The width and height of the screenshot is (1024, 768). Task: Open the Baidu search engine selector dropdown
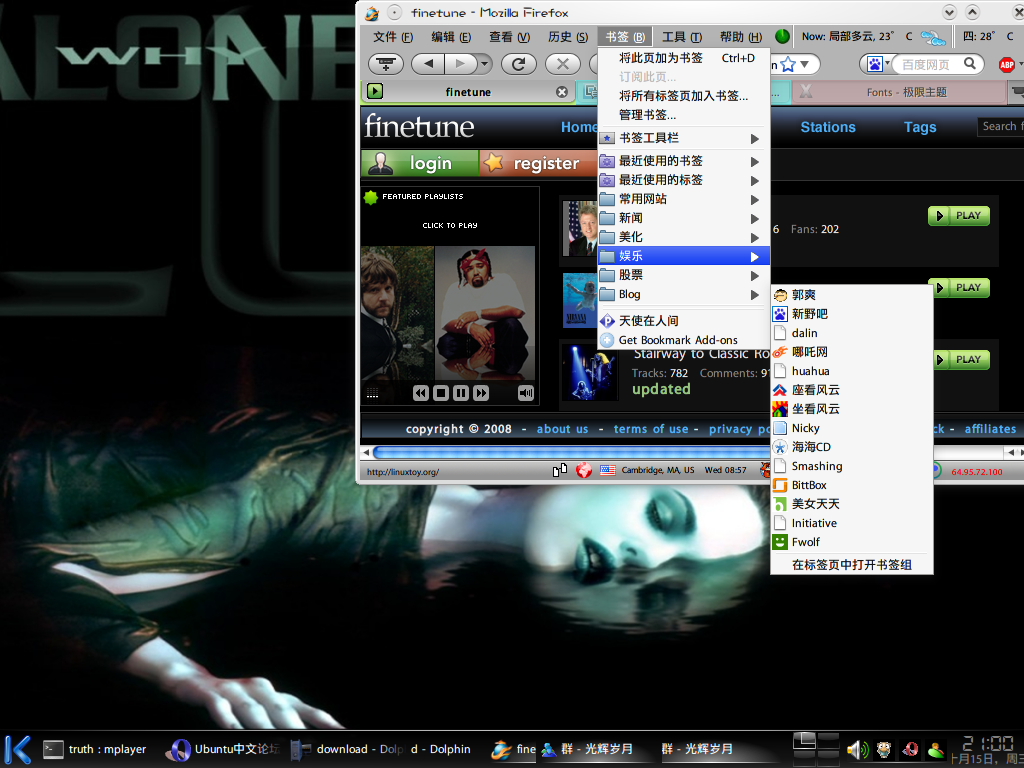878,64
